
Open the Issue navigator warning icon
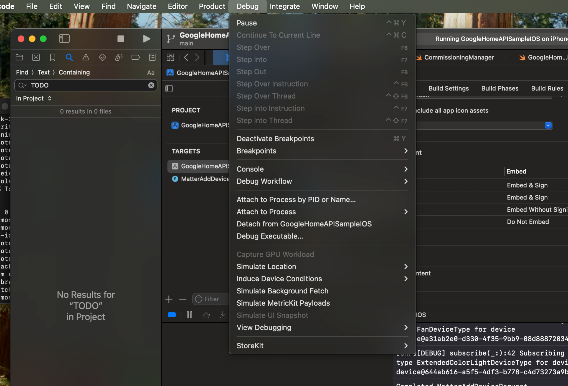[x=86, y=57]
